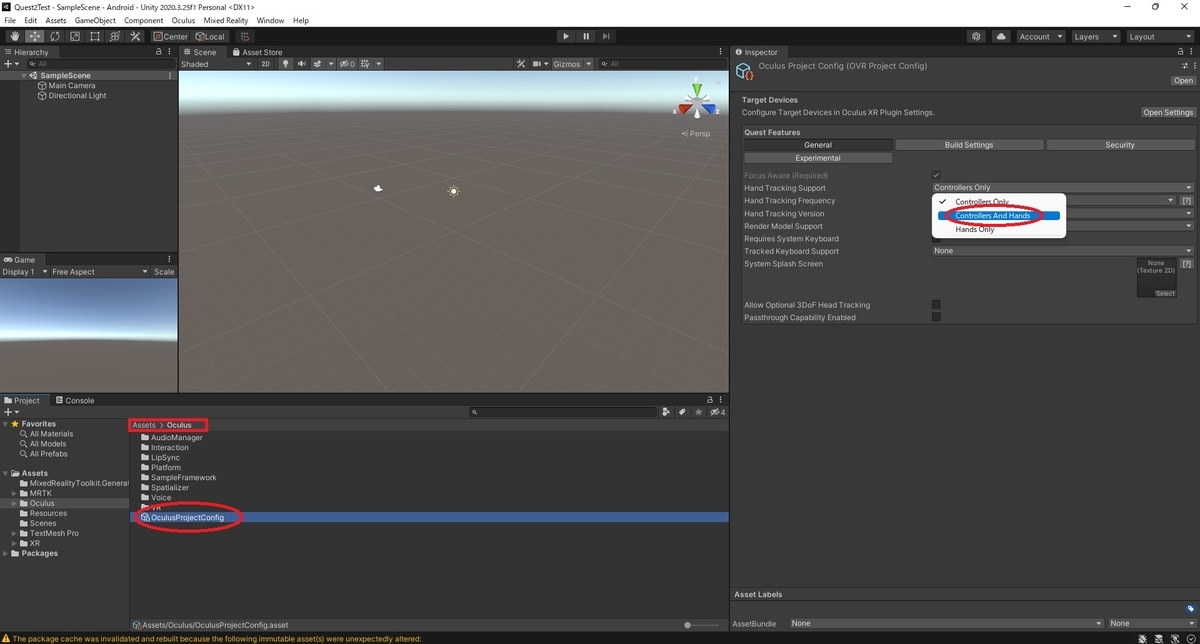Switch to the Console tab
1200x644 pixels.
point(74,400)
